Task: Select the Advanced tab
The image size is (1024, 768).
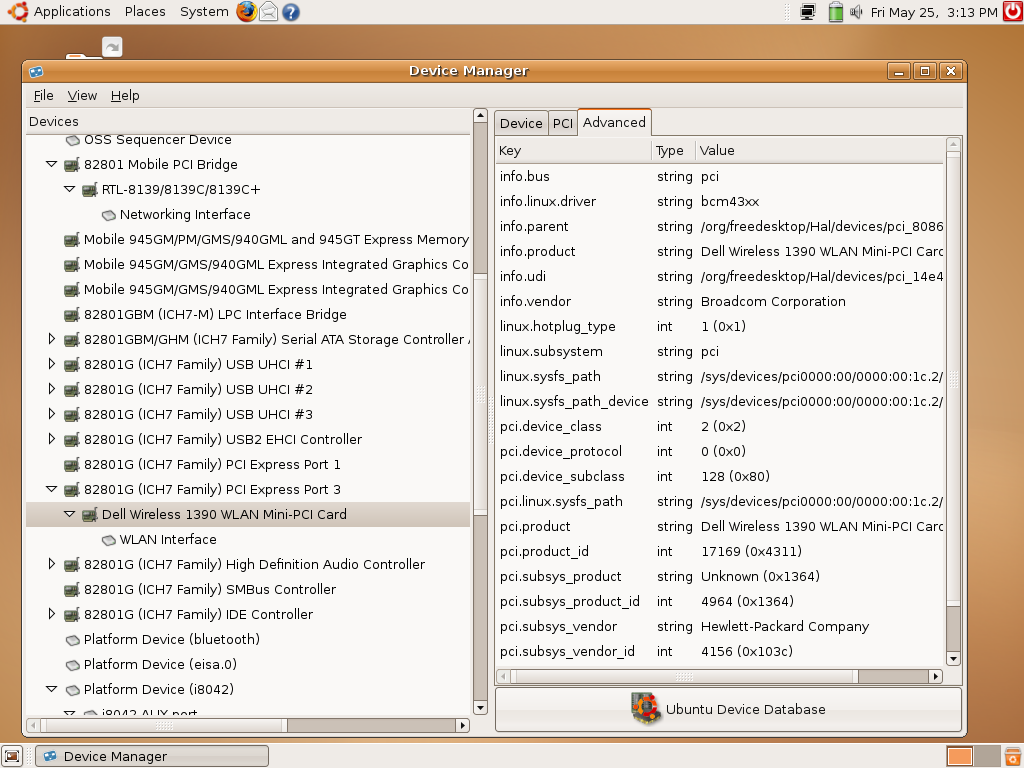Action: coord(614,122)
